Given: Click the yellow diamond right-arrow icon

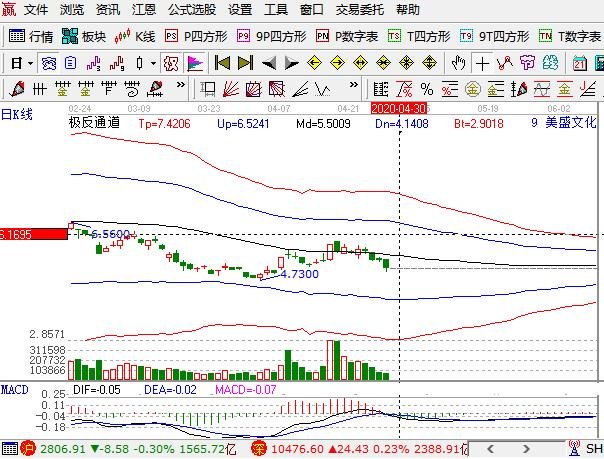Looking at the screenshot, I should coord(337,63).
